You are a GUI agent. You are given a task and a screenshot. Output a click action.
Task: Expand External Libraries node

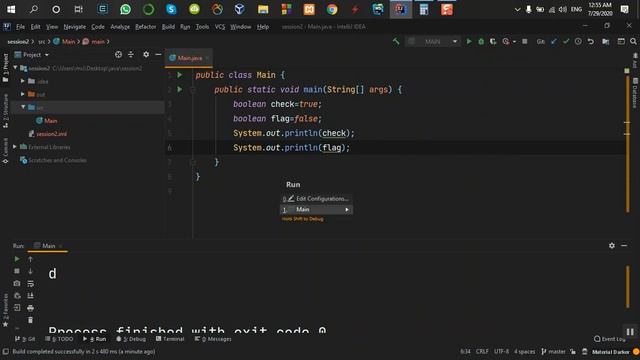15,147
